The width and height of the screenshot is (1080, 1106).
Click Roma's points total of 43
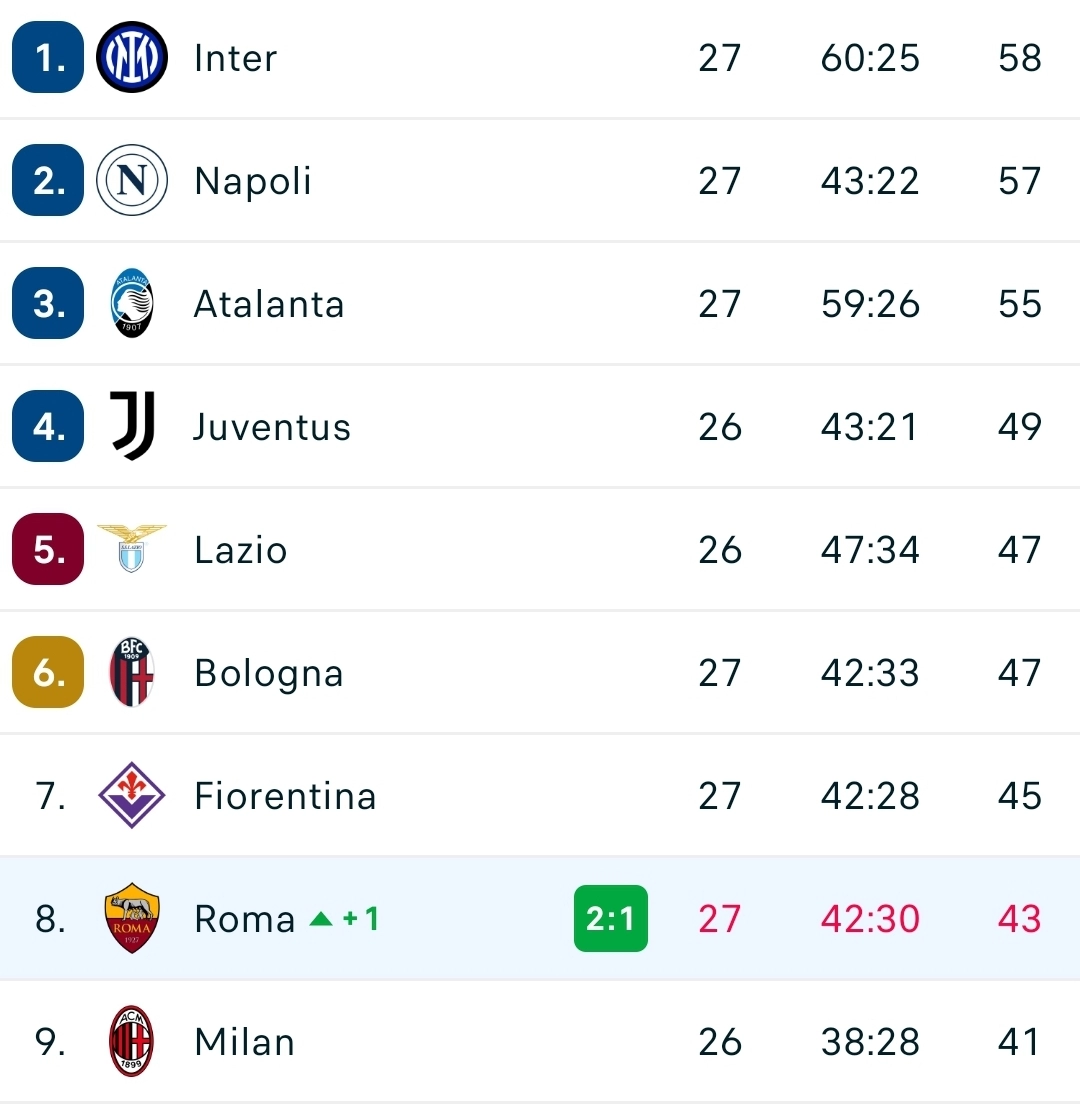1018,919
